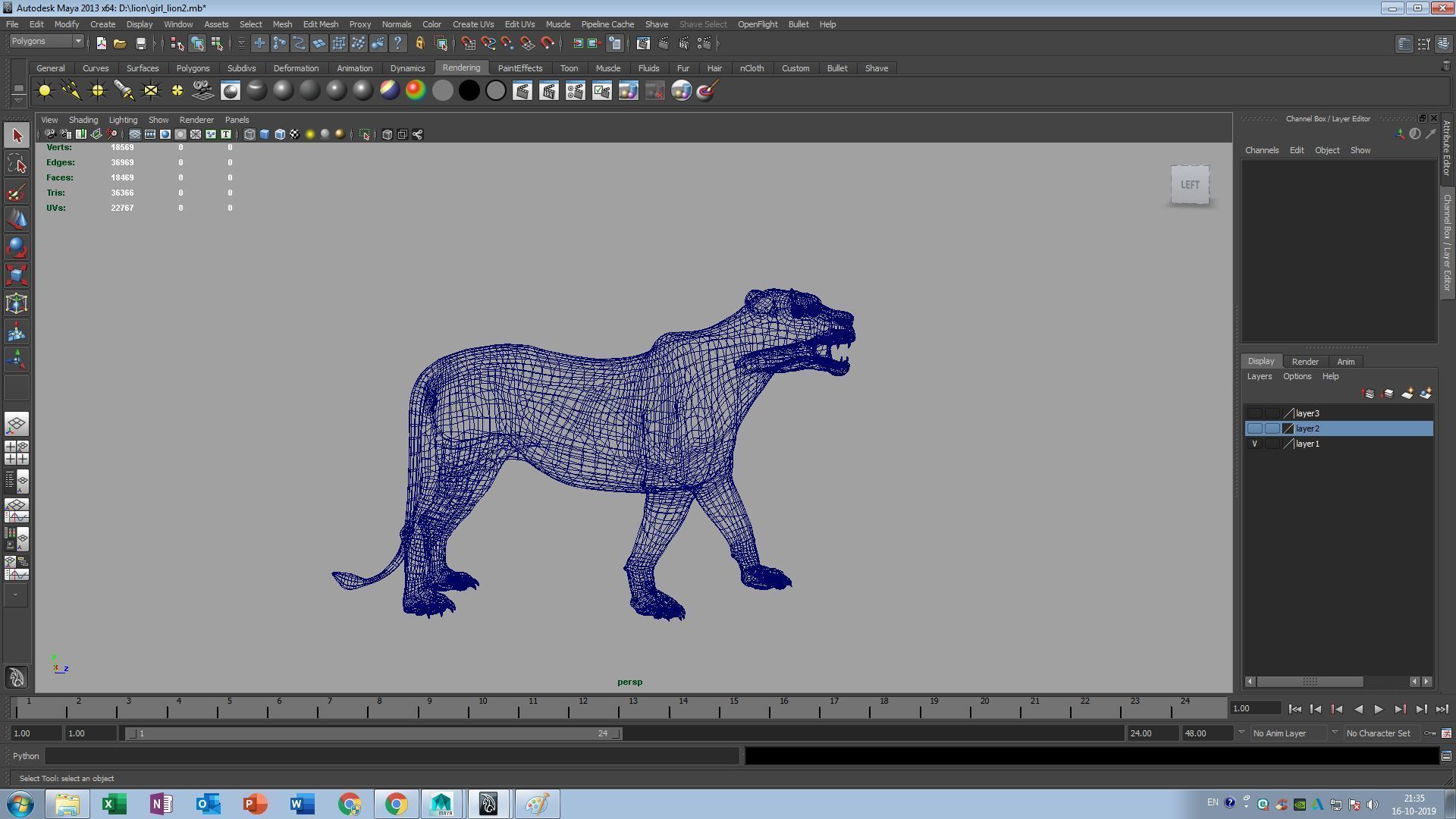Viewport: 1456px width, 819px height.
Task: Click create new empty layer icon
Action: tap(1407, 394)
